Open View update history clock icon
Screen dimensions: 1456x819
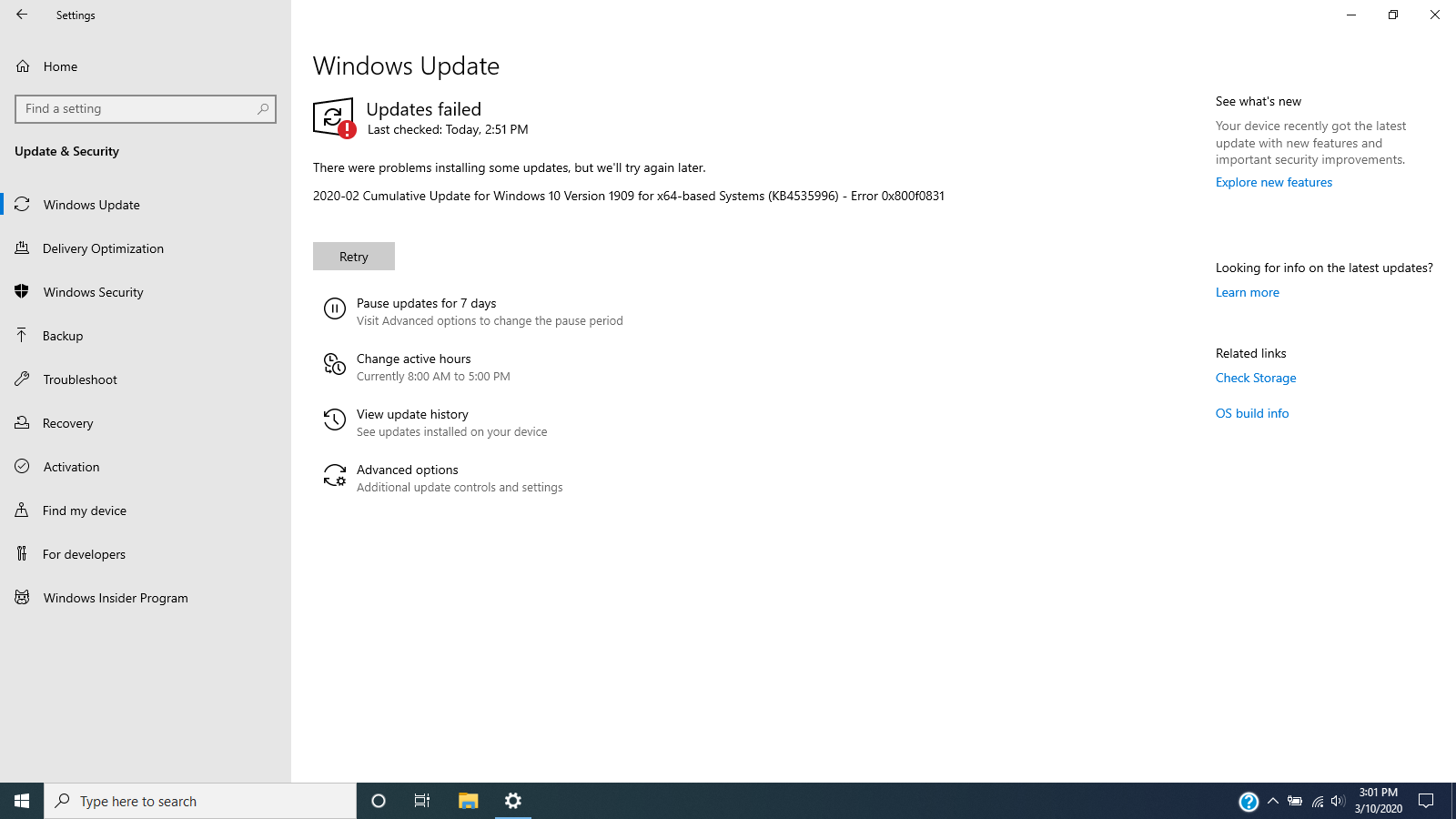click(334, 420)
